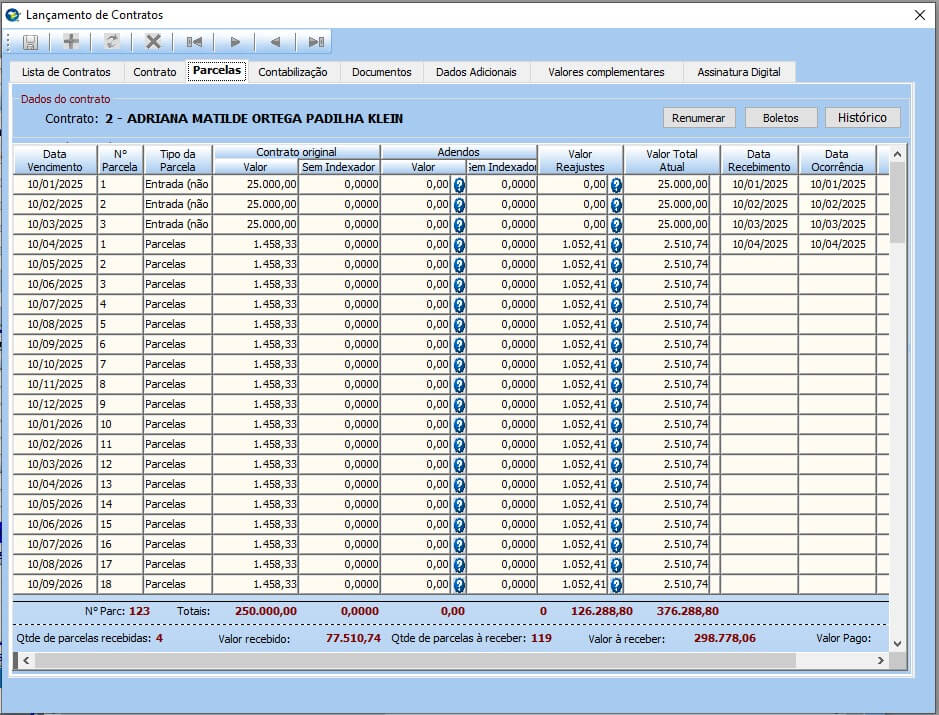Image resolution: width=939 pixels, height=715 pixels.
Task: Open the Histórico button
Action: point(862,118)
